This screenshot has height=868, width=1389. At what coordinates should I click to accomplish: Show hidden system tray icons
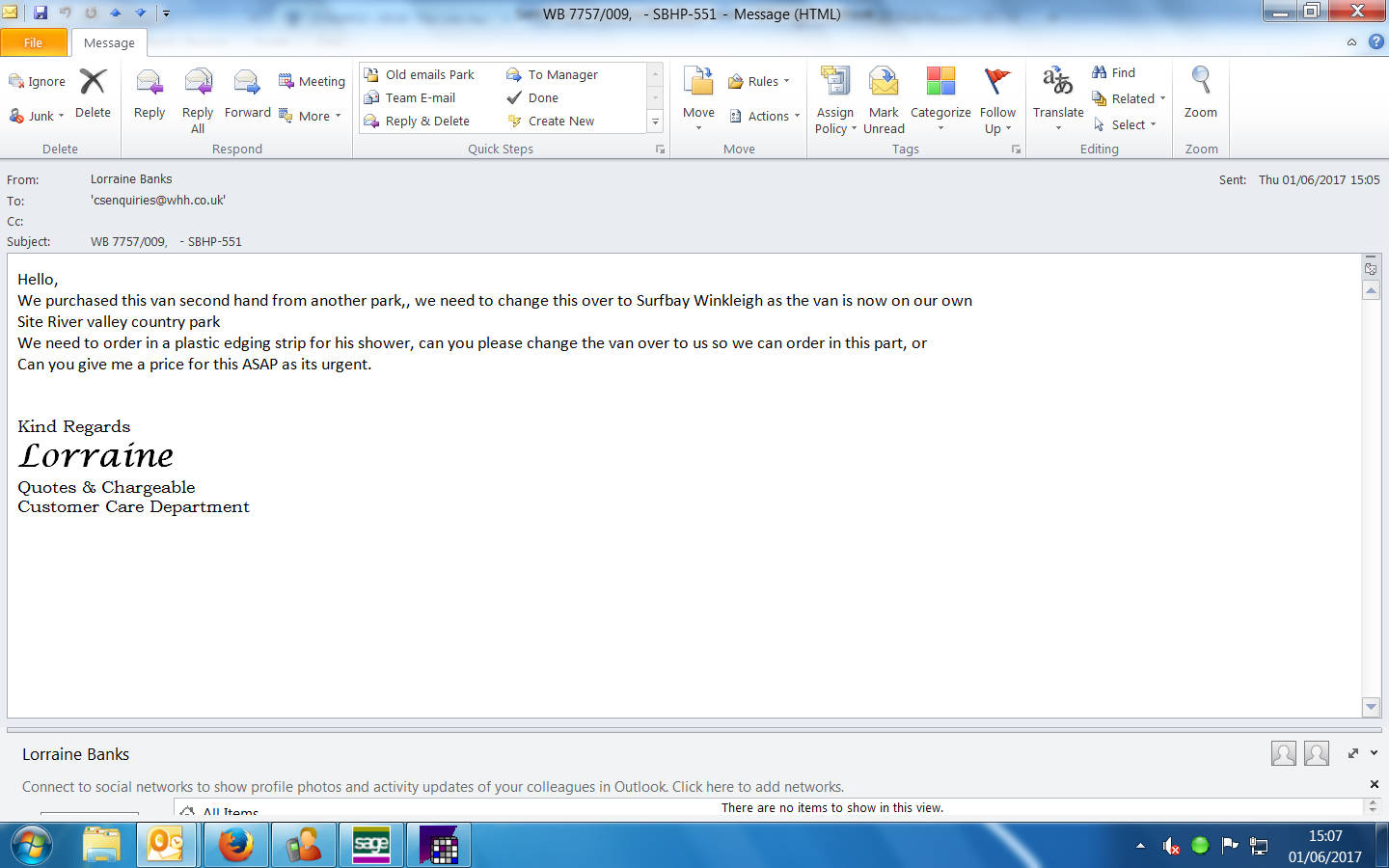tap(1141, 846)
